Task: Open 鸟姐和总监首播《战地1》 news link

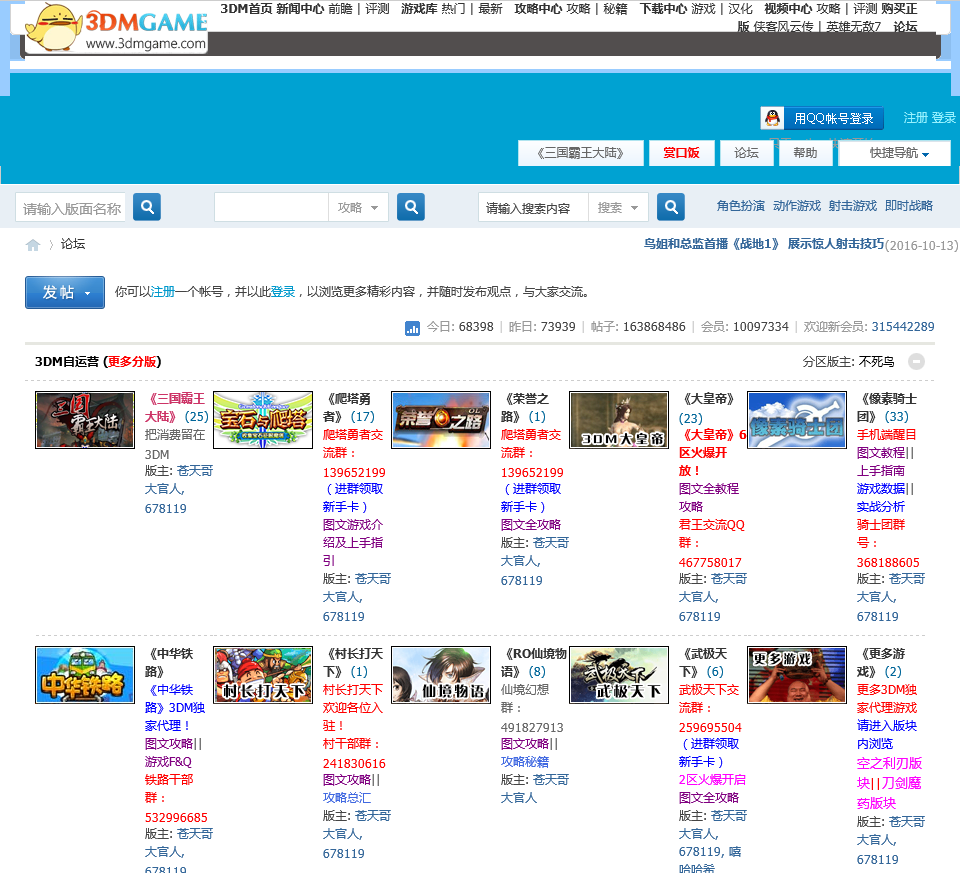Action: click(764, 244)
